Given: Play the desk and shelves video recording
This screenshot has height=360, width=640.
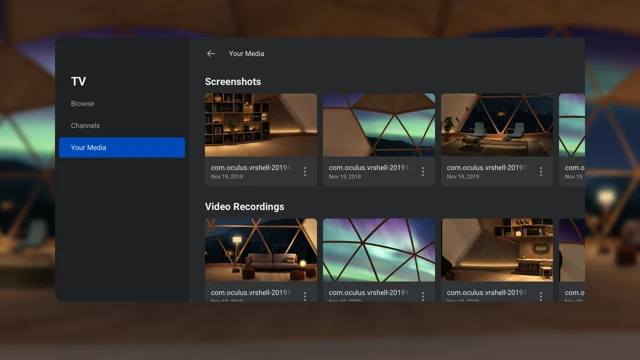Looking at the screenshot, I should click(x=497, y=250).
